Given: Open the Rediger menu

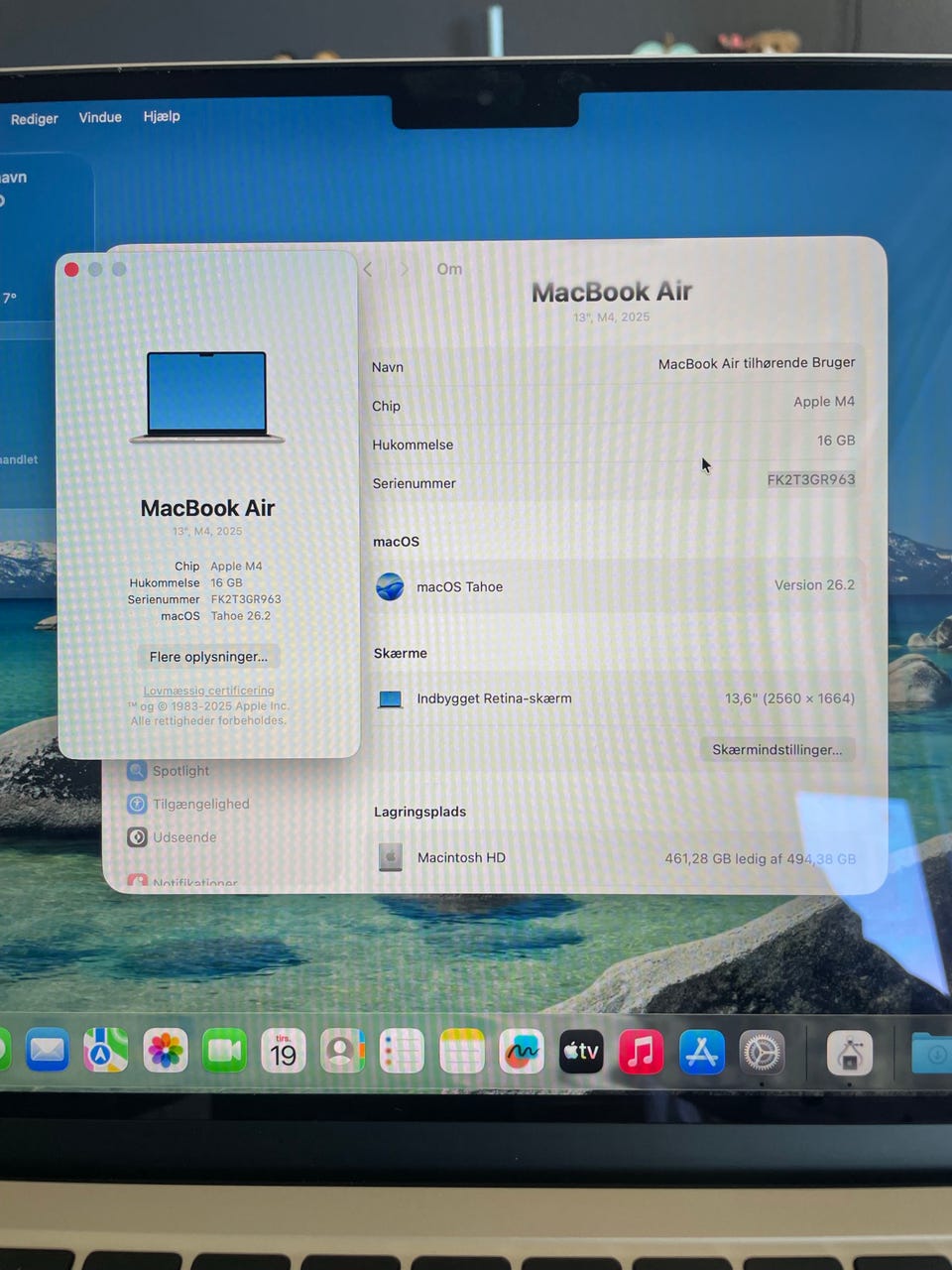Looking at the screenshot, I should click(35, 118).
